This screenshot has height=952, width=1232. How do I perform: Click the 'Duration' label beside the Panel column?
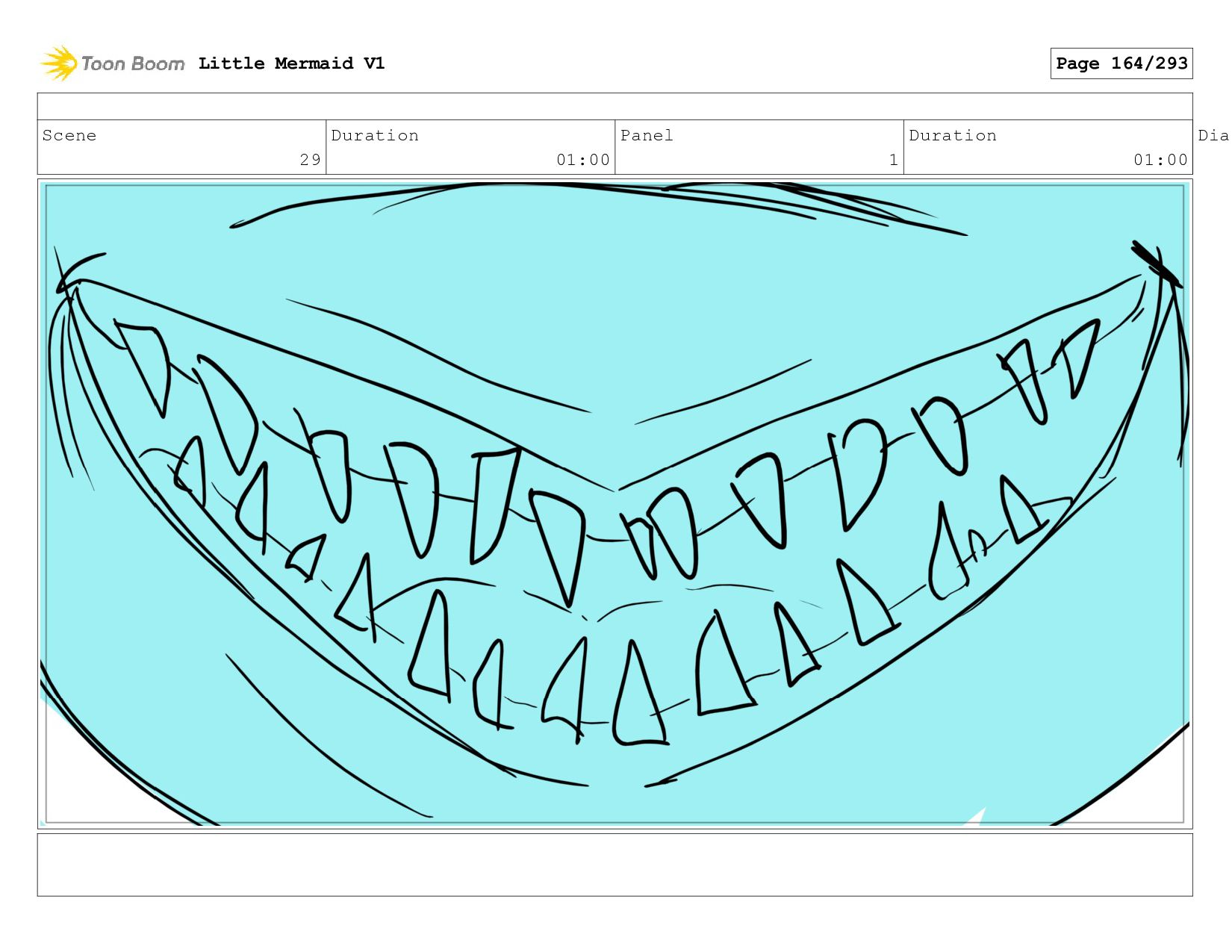coord(953,135)
